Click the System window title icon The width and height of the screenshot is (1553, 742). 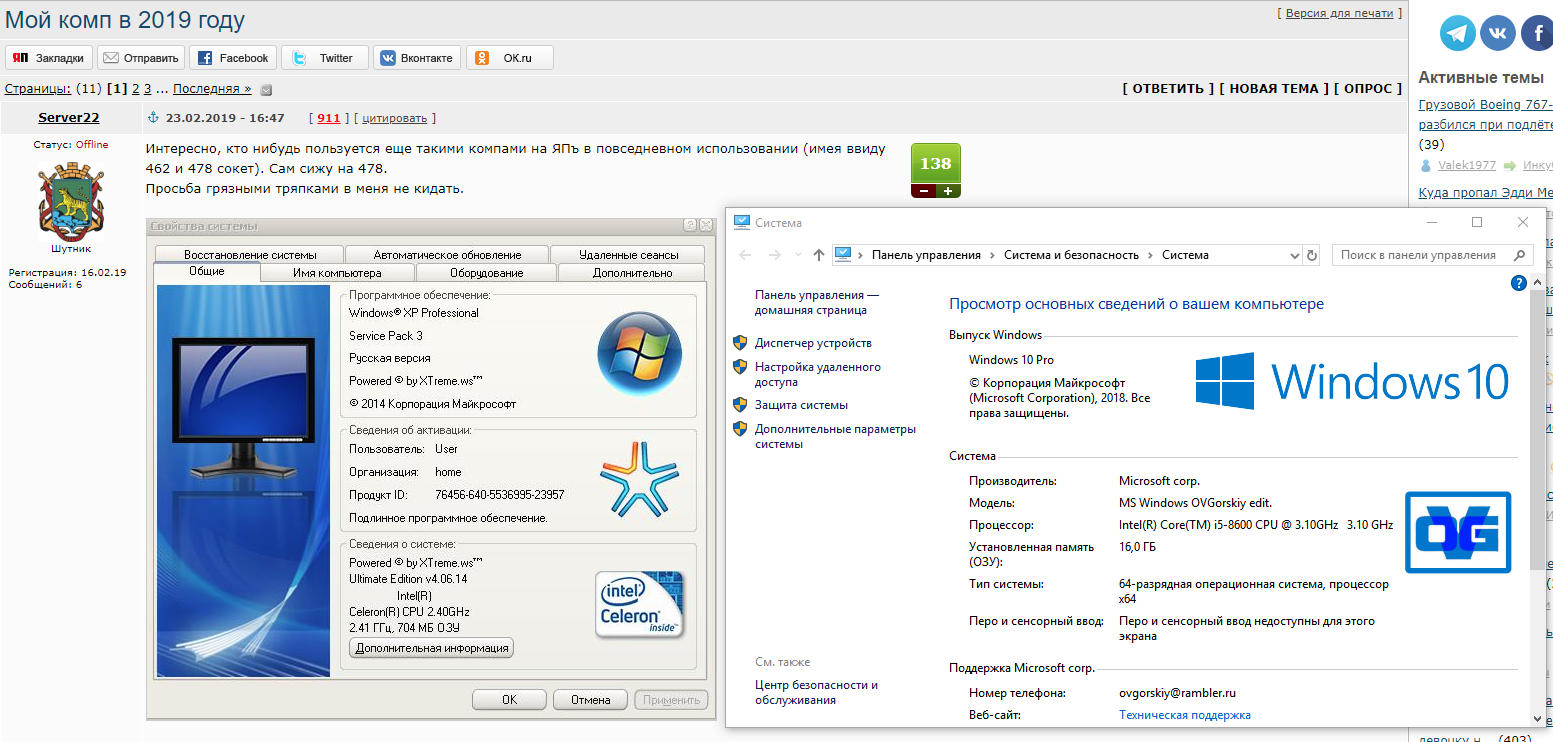tap(741, 222)
